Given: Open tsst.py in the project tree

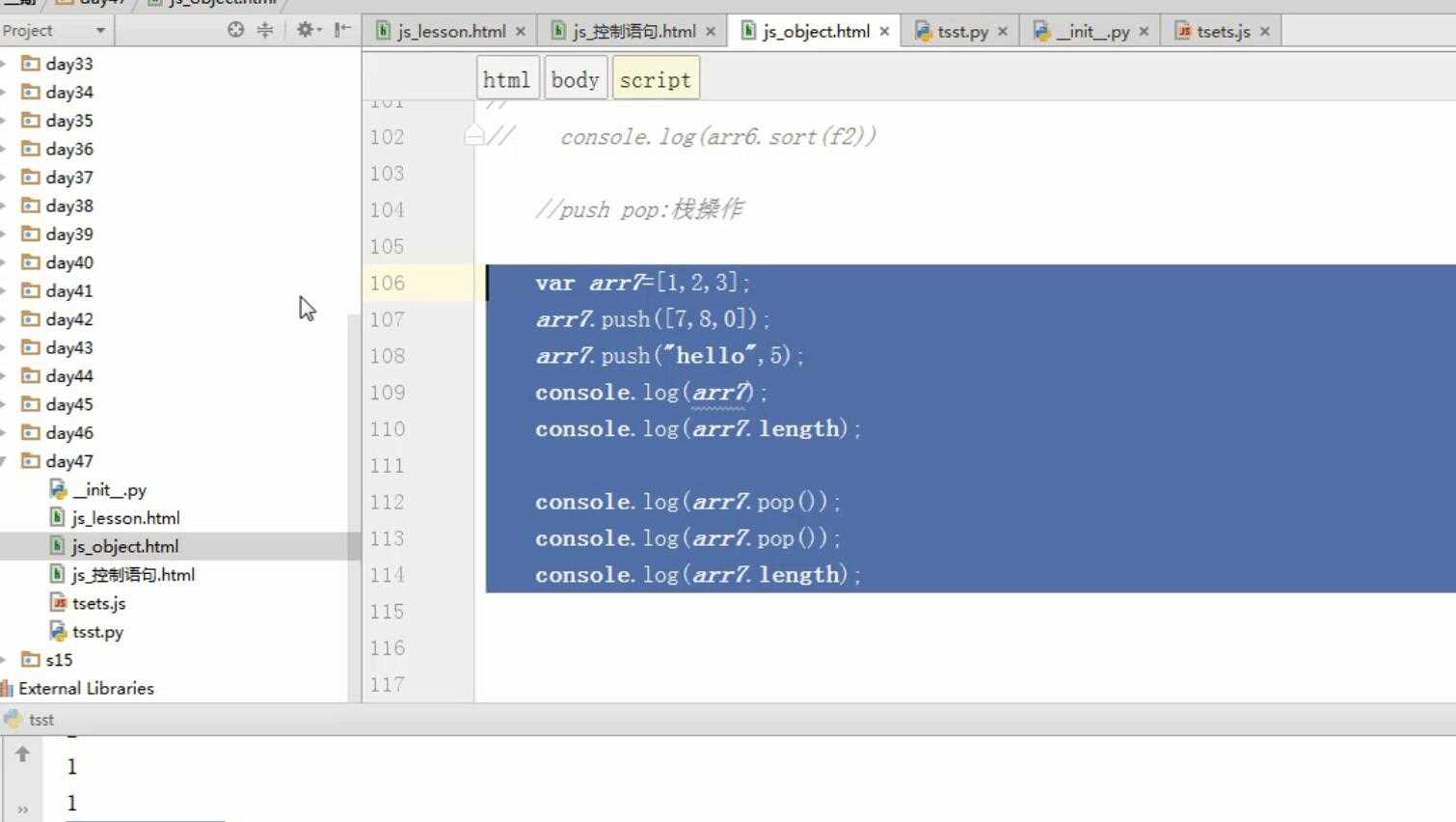Looking at the screenshot, I should (97, 632).
